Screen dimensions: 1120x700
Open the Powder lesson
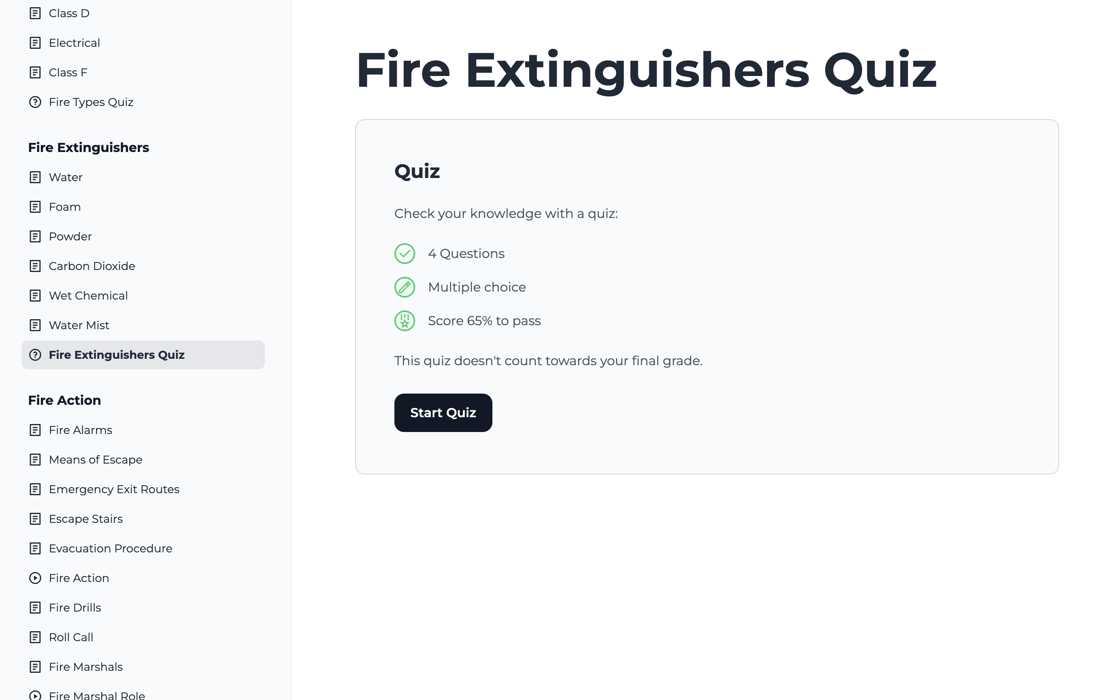click(72, 236)
